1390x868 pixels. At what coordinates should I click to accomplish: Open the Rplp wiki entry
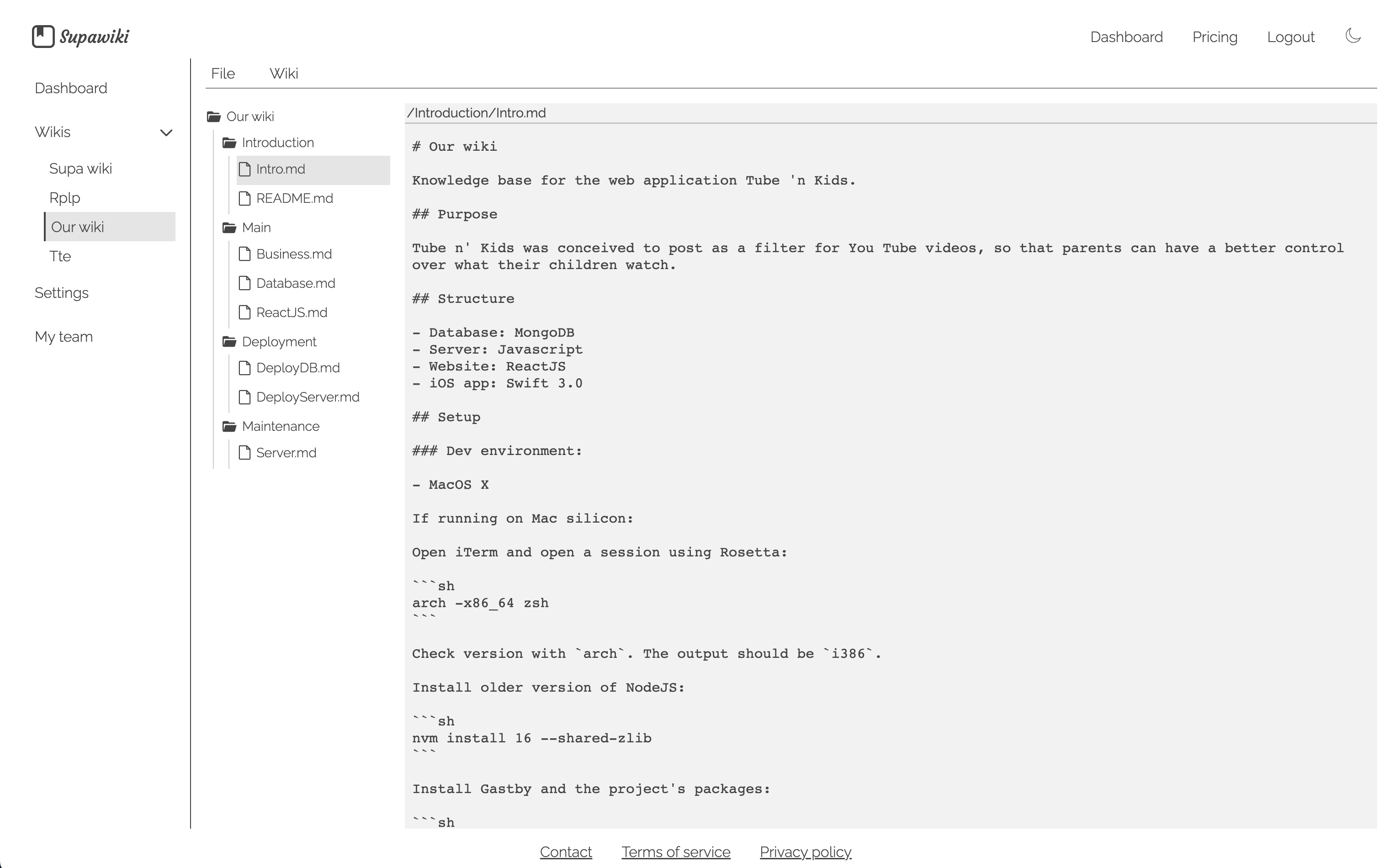click(65, 198)
